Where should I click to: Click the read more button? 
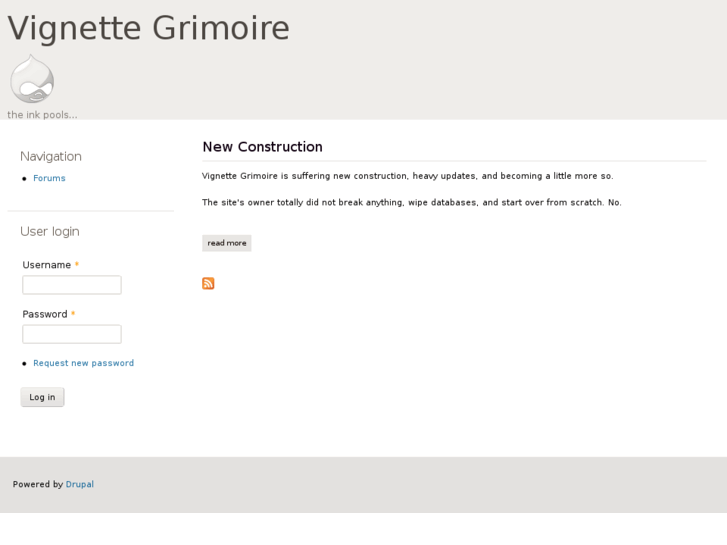coord(227,243)
